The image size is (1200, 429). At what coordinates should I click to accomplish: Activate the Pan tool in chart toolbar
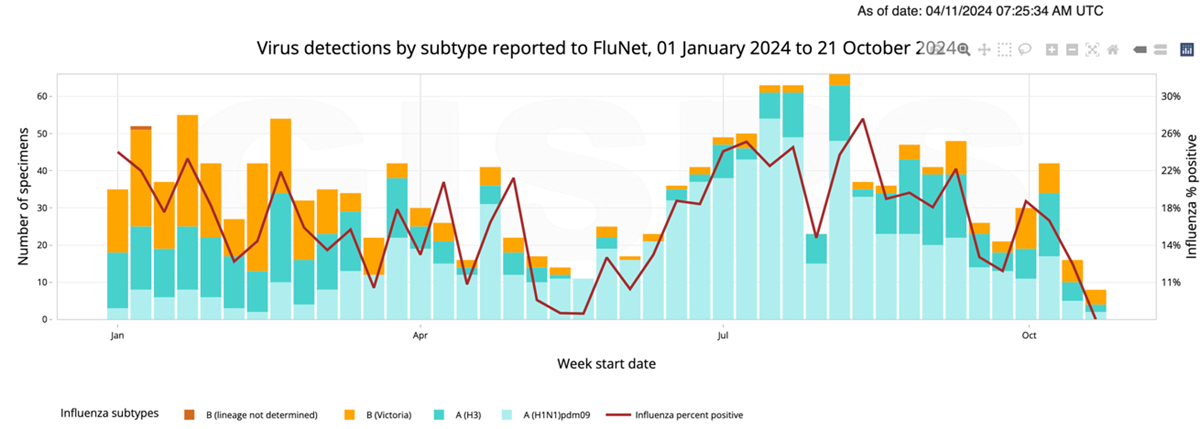(984, 49)
